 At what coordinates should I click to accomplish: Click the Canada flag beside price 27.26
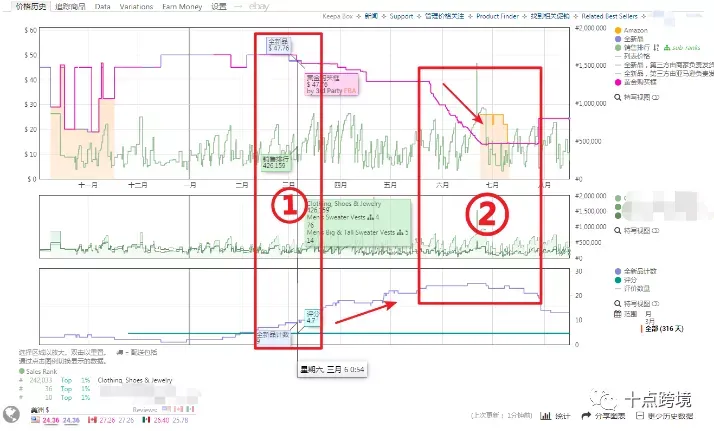click(92, 420)
